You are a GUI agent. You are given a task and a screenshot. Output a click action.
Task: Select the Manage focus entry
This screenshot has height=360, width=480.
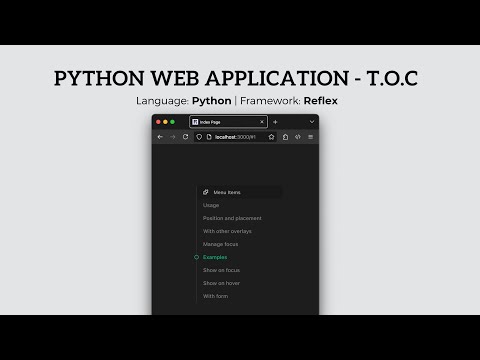pyautogui.click(x=220, y=244)
